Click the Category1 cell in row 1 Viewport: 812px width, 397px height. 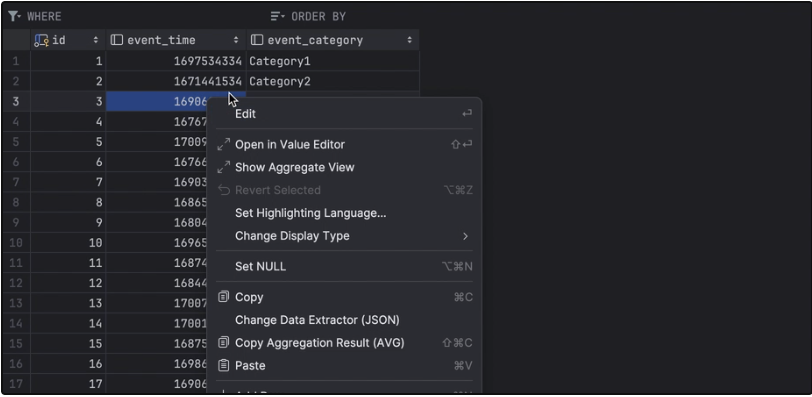coord(332,61)
